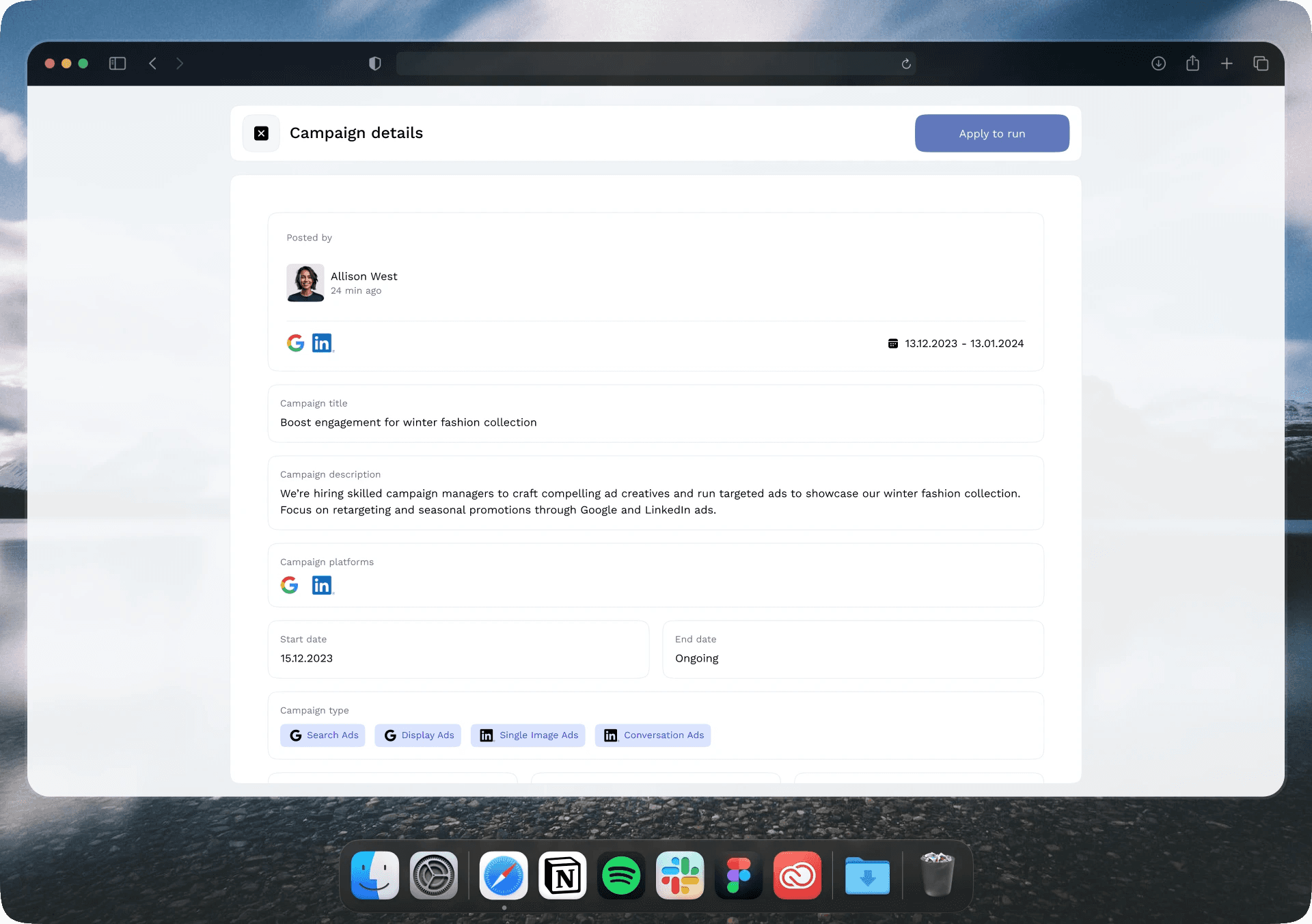
Task: Select the Display Ads tag
Action: 418,735
